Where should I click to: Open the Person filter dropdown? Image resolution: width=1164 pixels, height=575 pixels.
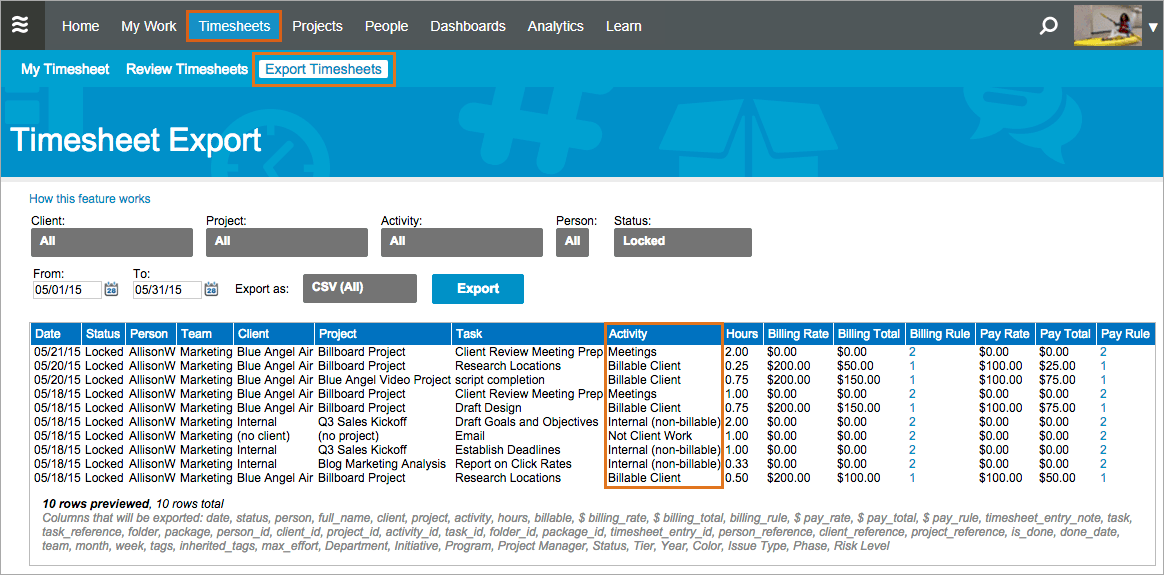[x=572, y=242]
